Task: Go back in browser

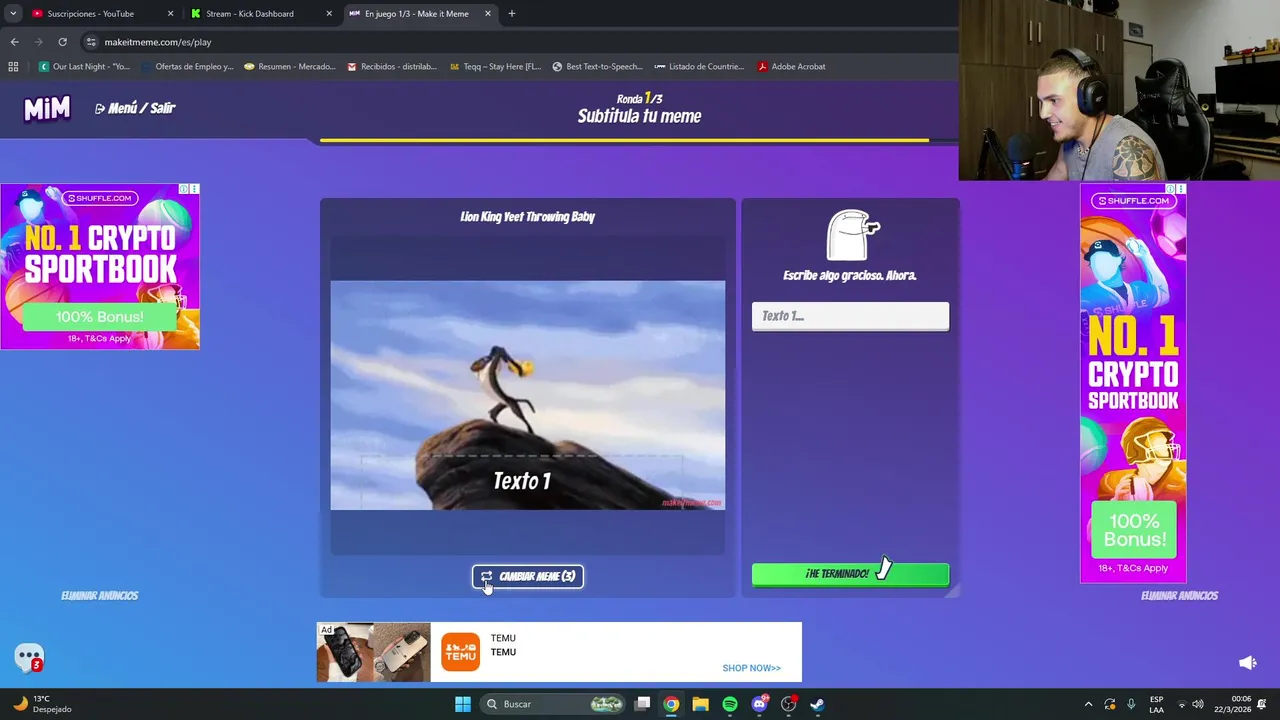Action: [14, 42]
